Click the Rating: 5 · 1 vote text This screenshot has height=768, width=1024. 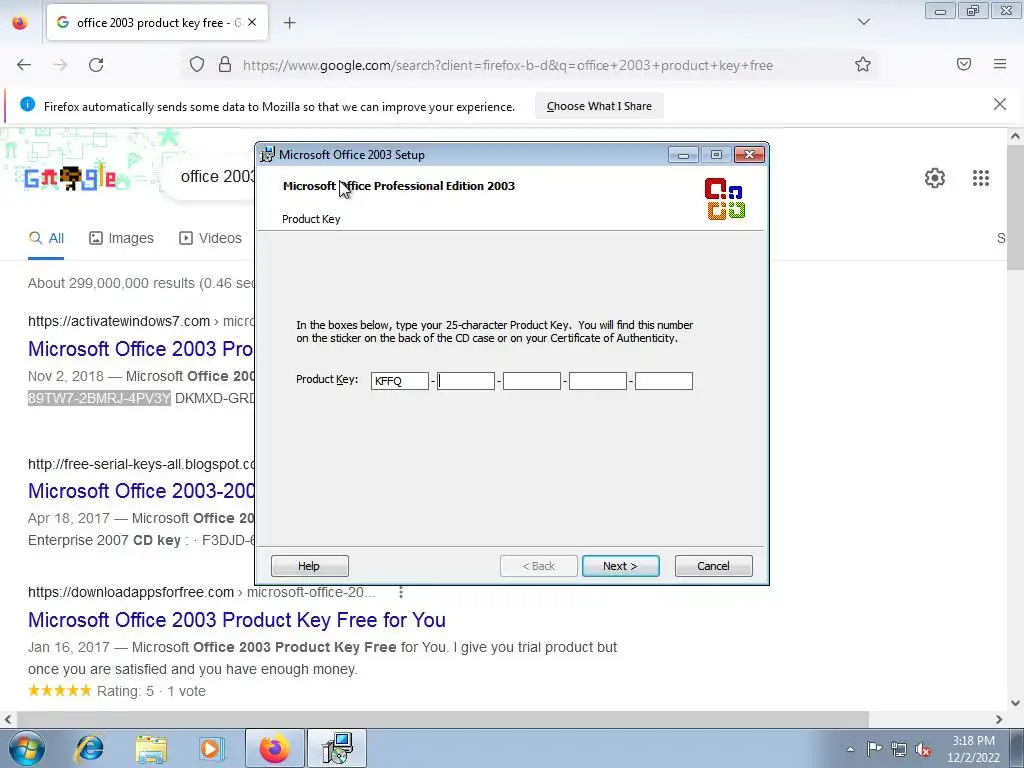tap(151, 691)
